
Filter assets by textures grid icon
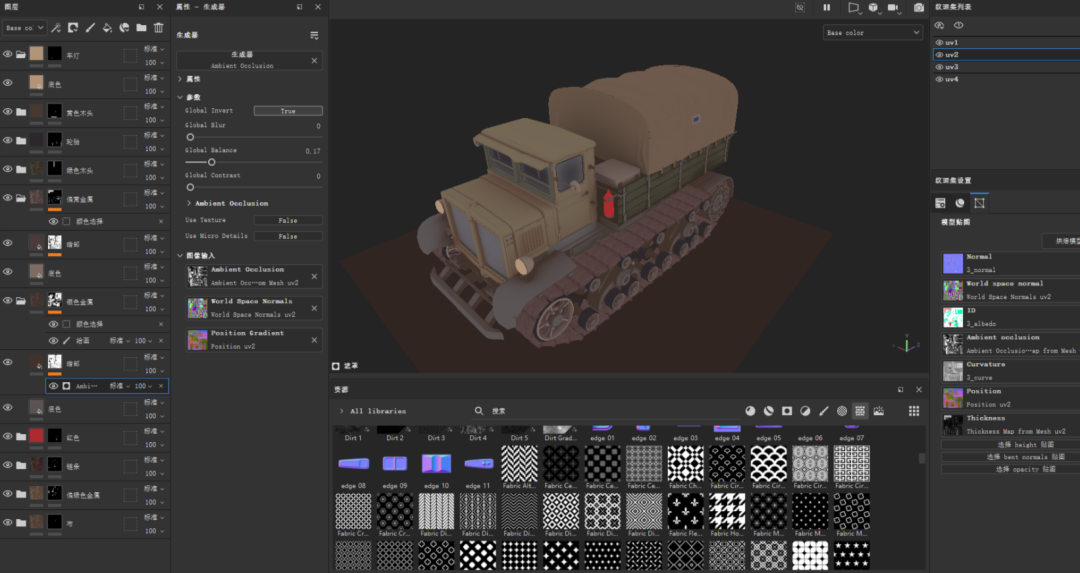pyautogui.click(x=860, y=411)
